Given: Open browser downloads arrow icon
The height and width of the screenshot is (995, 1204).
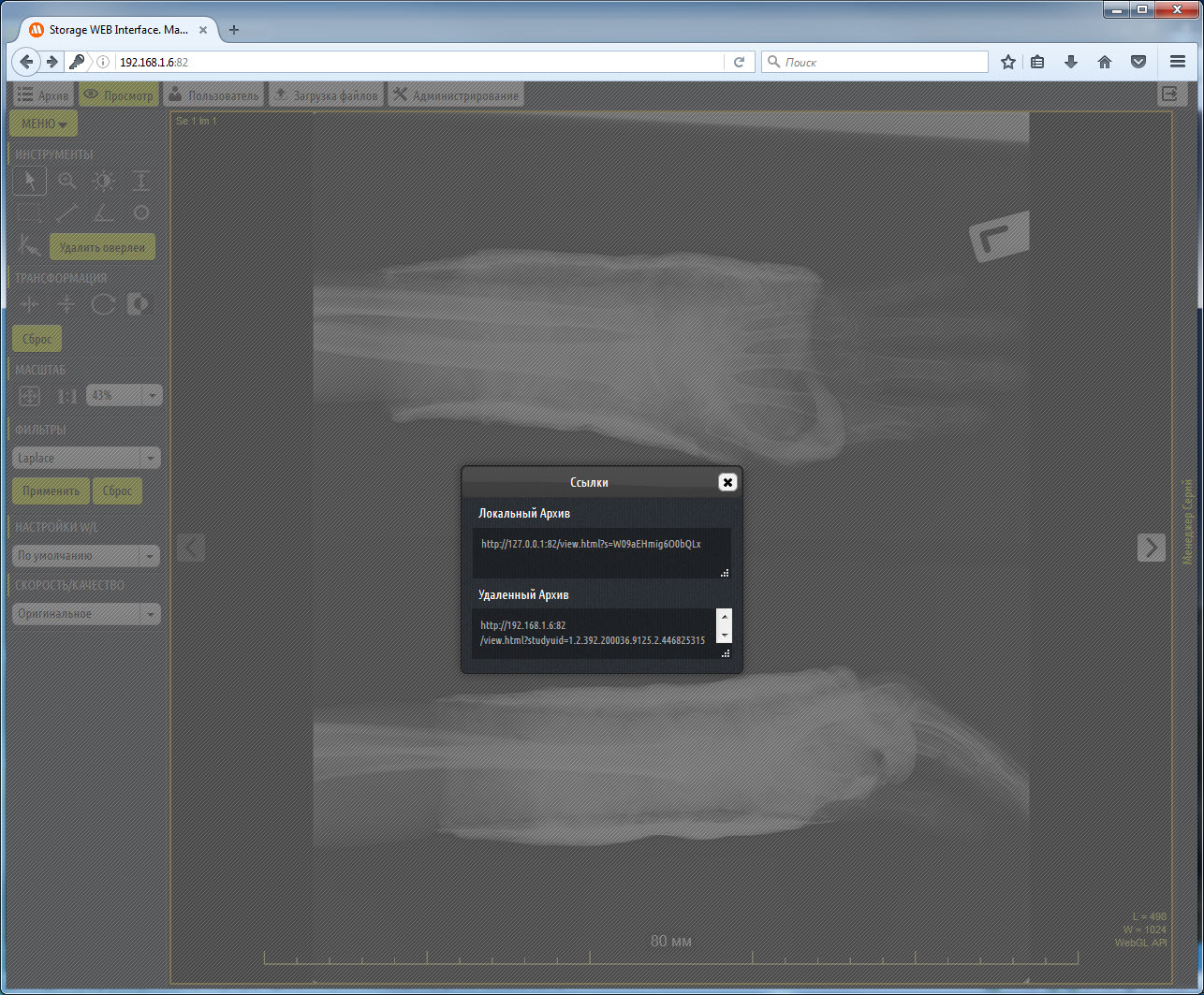Looking at the screenshot, I should [1071, 62].
